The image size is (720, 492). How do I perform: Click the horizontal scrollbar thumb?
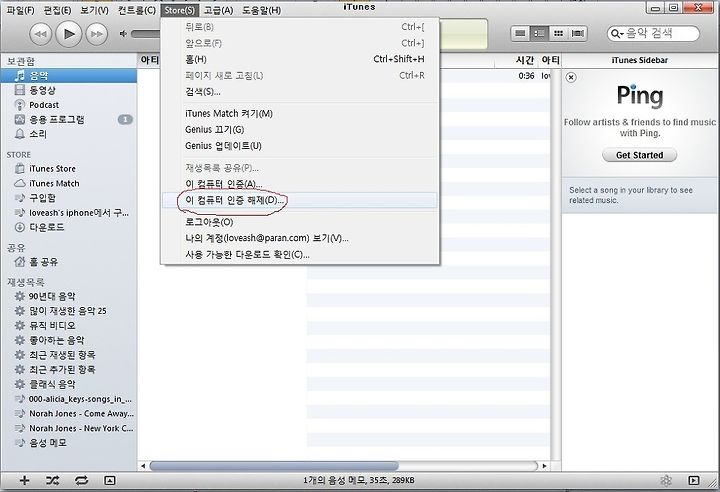point(274,466)
